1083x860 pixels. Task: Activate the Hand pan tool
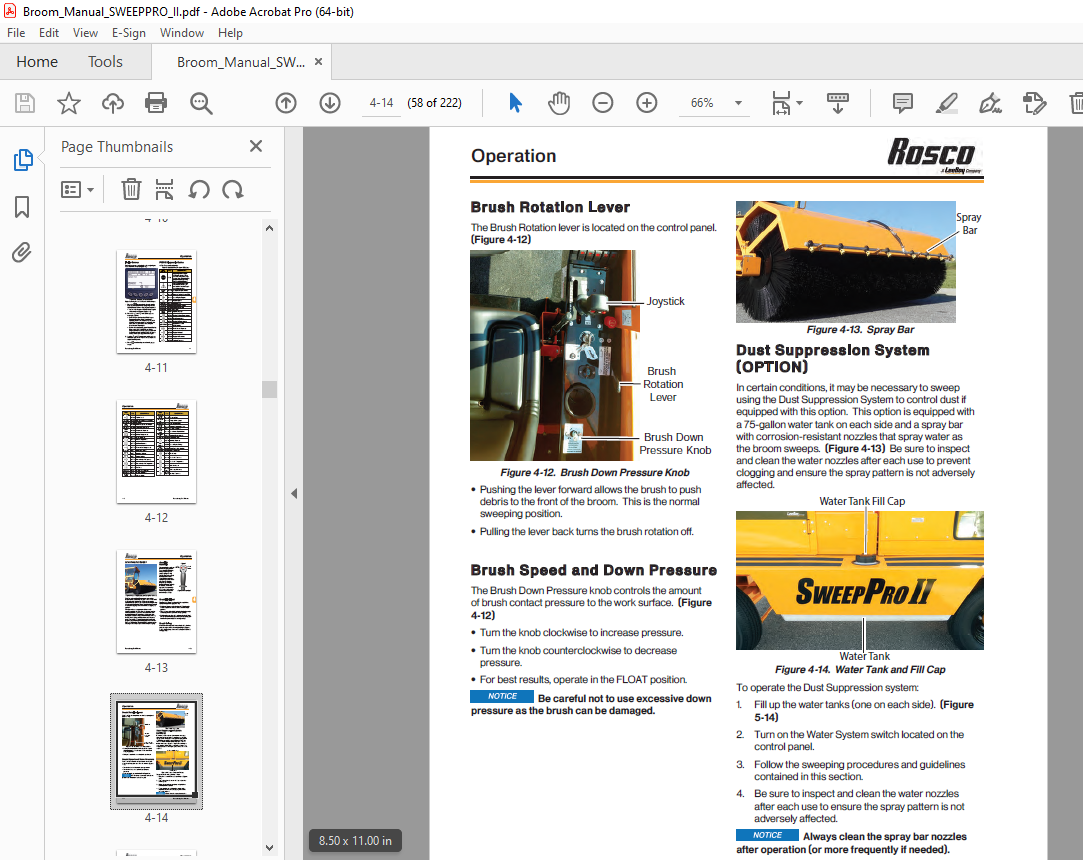coord(559,103)
